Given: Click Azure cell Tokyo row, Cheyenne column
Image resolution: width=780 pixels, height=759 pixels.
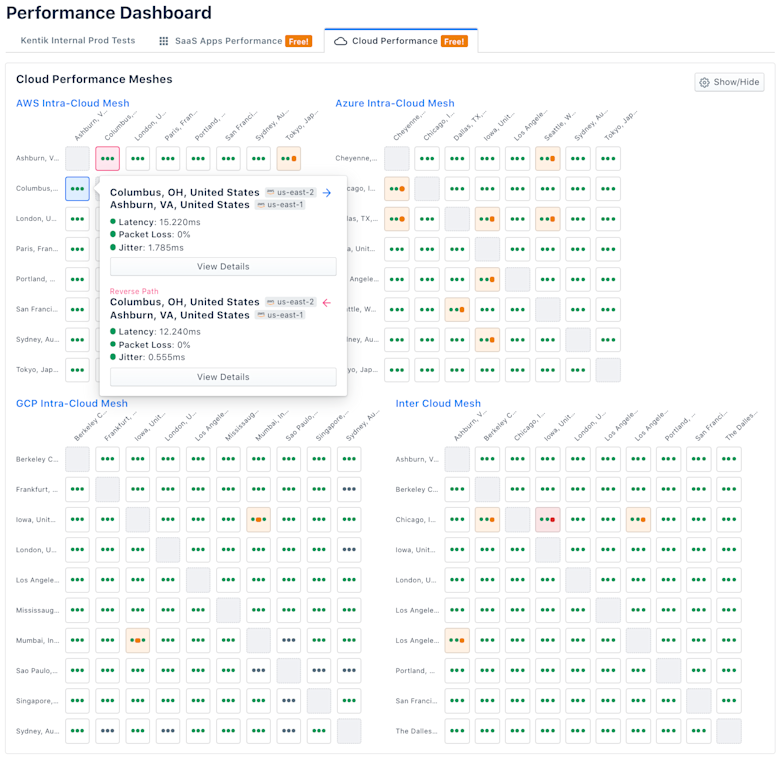Looking at the screenshot, I should [397, 370].
